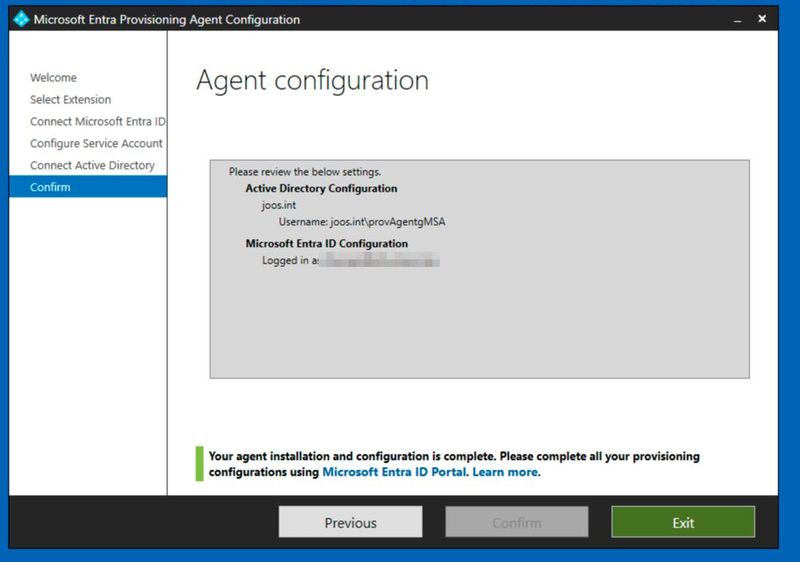Go to Select Extension step
800x562 pixels.
pos(70,99)
